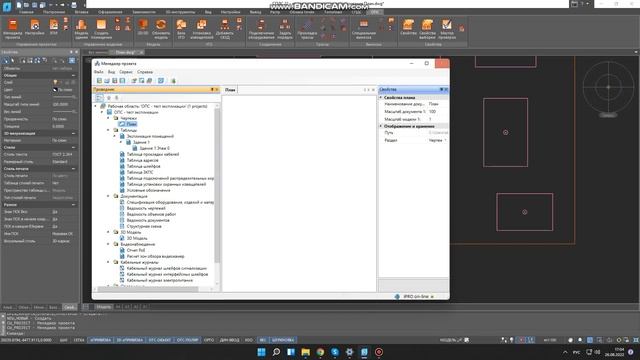Pin the Проводник panel
640x360 pixels.
click(212, 89)
